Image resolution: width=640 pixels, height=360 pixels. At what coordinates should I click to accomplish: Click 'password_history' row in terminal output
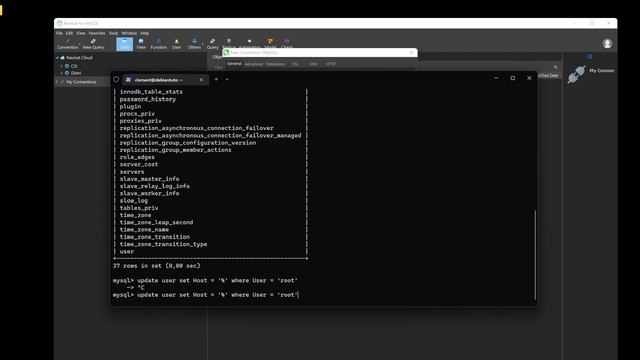148,99
